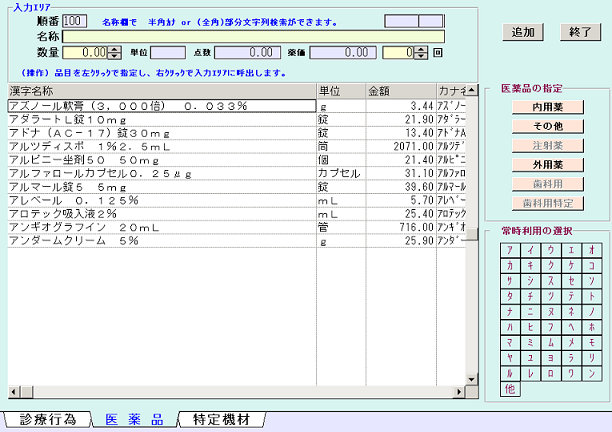612x432 pixels.
Task: Switch to the 診療行為 tab
Action: tap(47, 419)
